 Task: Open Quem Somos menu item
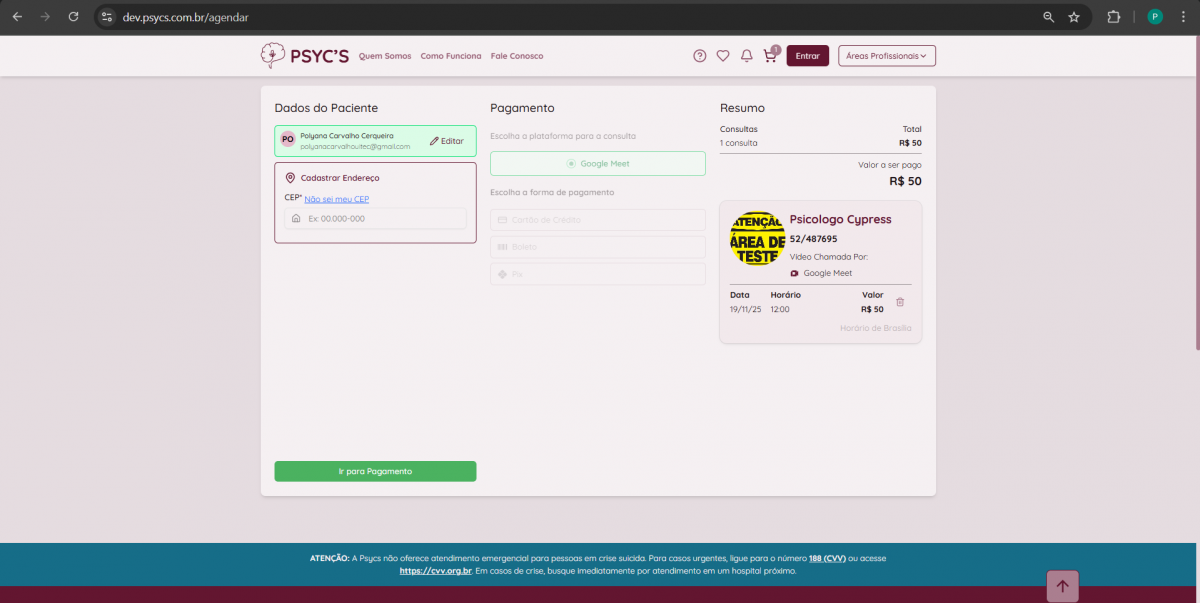coord(385,56)
